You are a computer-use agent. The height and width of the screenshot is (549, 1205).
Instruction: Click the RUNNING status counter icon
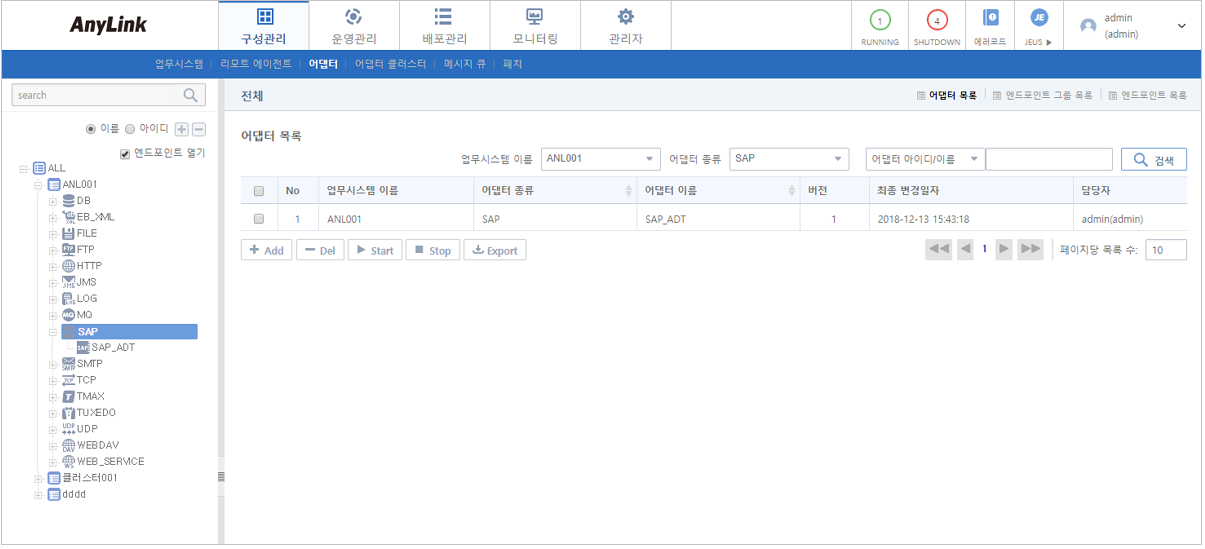pyautogui.click(x=879, y=21)
